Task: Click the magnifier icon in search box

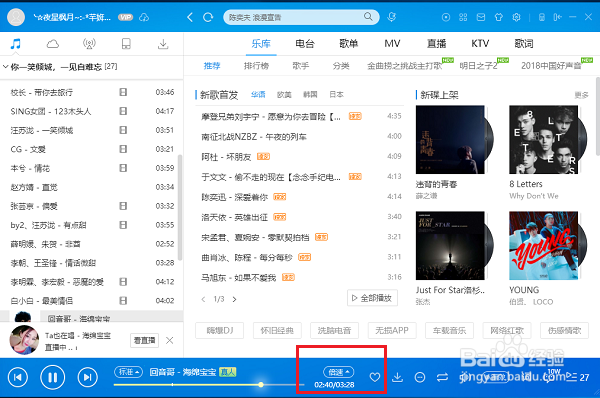Action: pyautogui.click(x=368, y=16)
